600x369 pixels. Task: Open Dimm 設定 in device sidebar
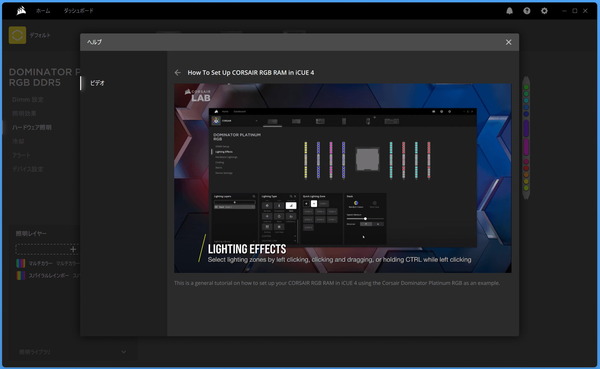tap(28, 100)
